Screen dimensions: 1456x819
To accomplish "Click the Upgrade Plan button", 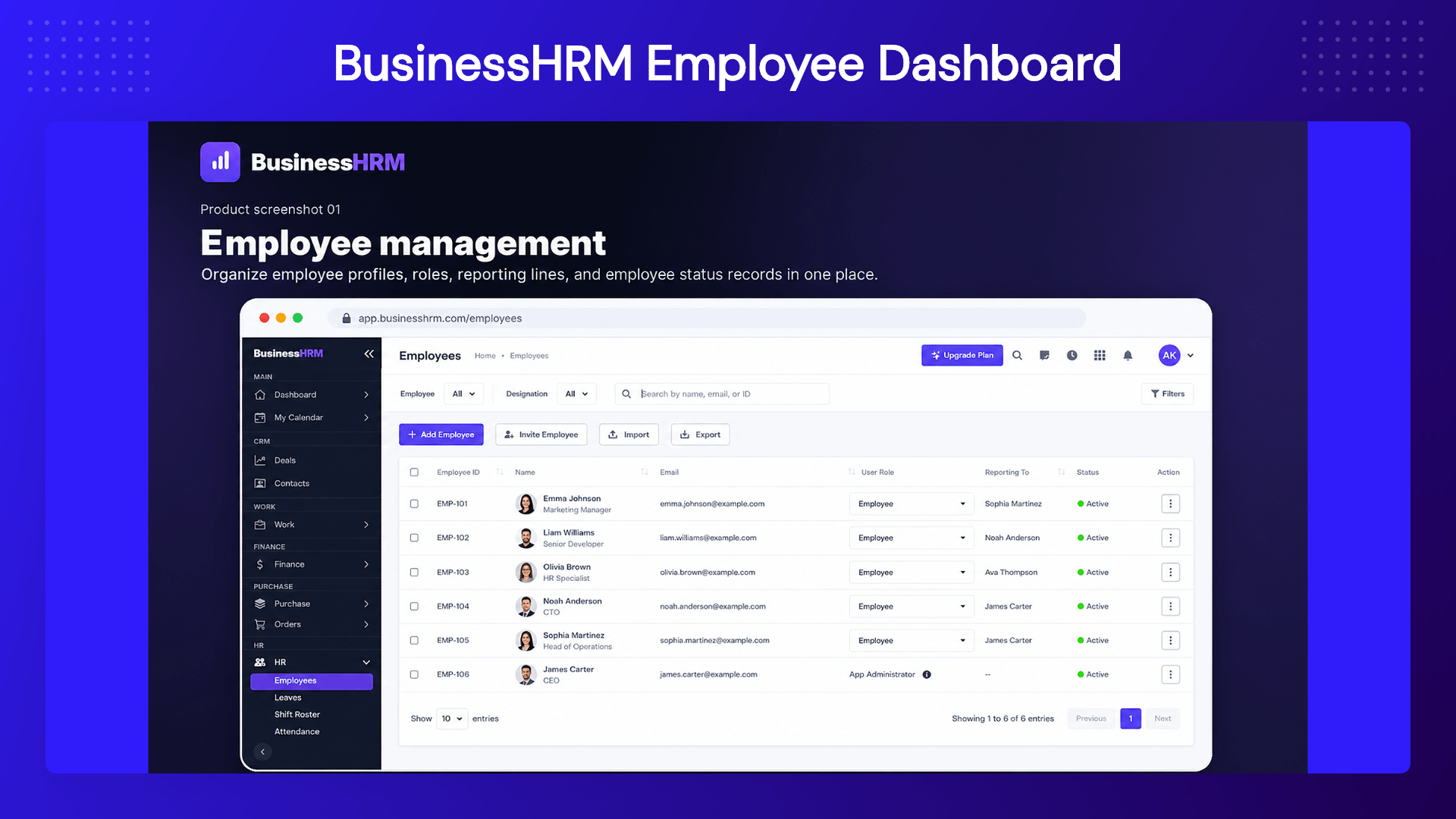I will click(962, 355).
